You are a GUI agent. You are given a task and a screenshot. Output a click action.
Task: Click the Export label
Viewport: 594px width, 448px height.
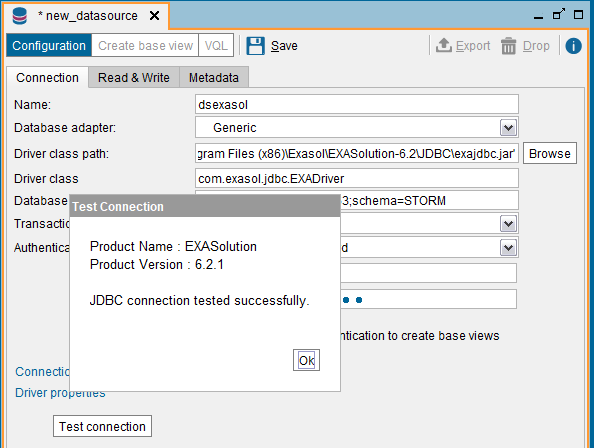pos(473,46)
